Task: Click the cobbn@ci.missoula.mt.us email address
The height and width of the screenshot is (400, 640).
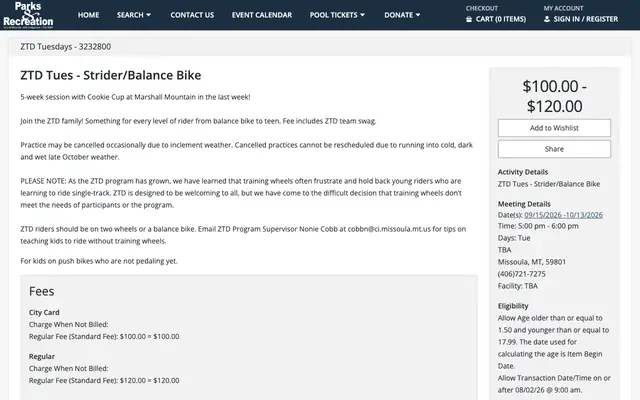Action: pyautogui.click(x=389, y=229)
